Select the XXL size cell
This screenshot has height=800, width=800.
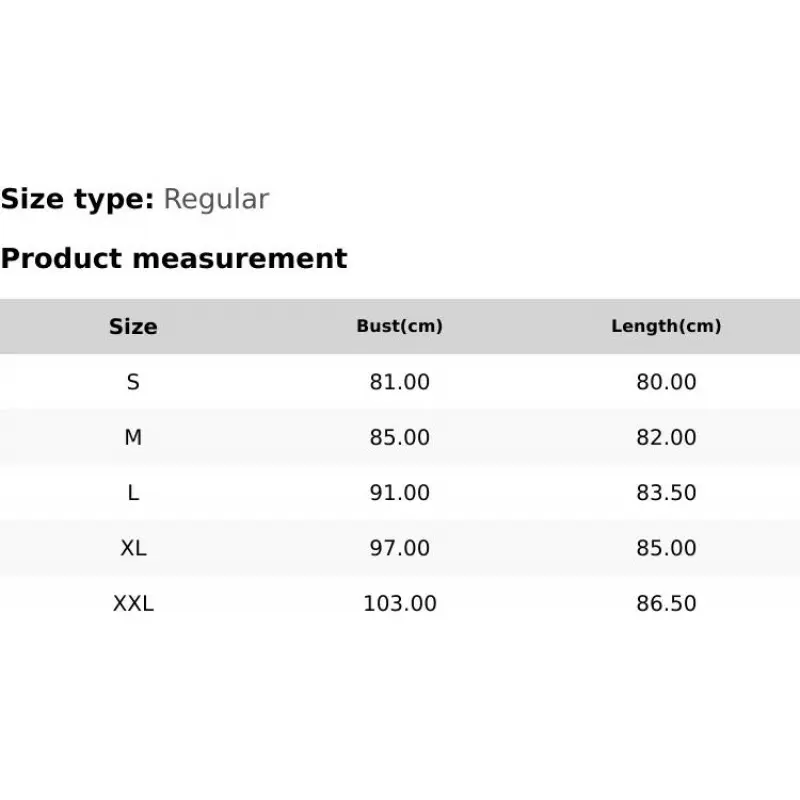133,603
